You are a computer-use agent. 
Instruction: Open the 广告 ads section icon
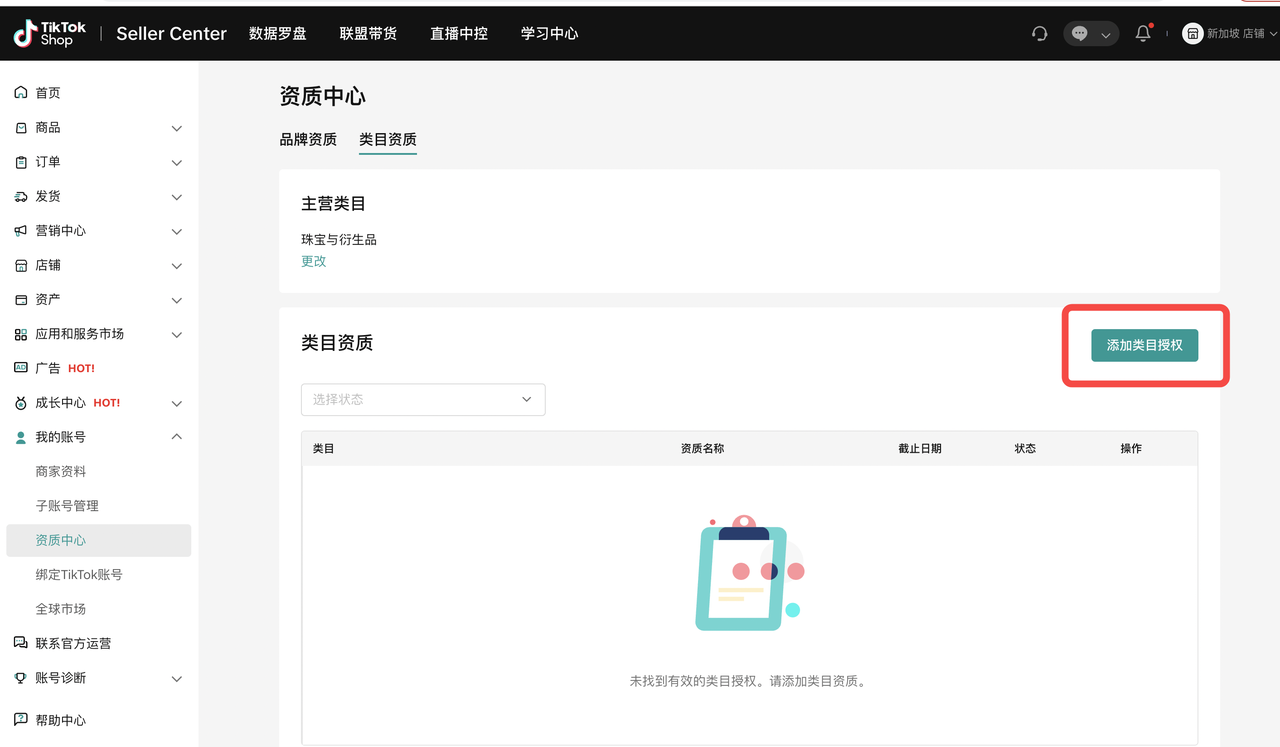[22, 367]
